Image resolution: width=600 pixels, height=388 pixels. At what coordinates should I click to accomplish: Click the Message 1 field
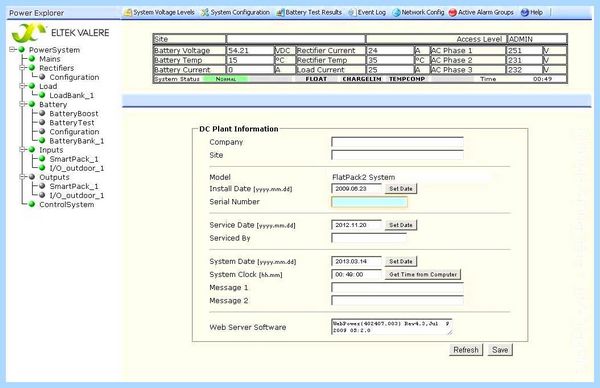pyautogui.click(x=397, y=288)
